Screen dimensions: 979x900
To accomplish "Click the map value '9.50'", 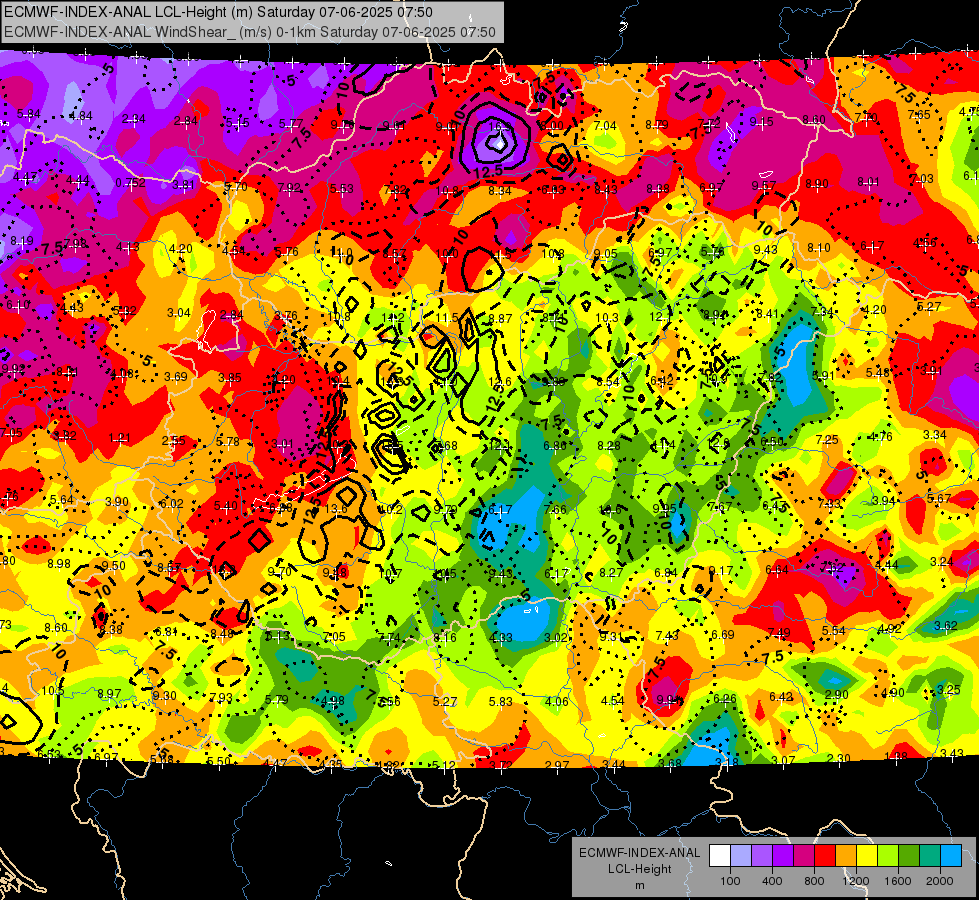I will [x=114, y=565].
